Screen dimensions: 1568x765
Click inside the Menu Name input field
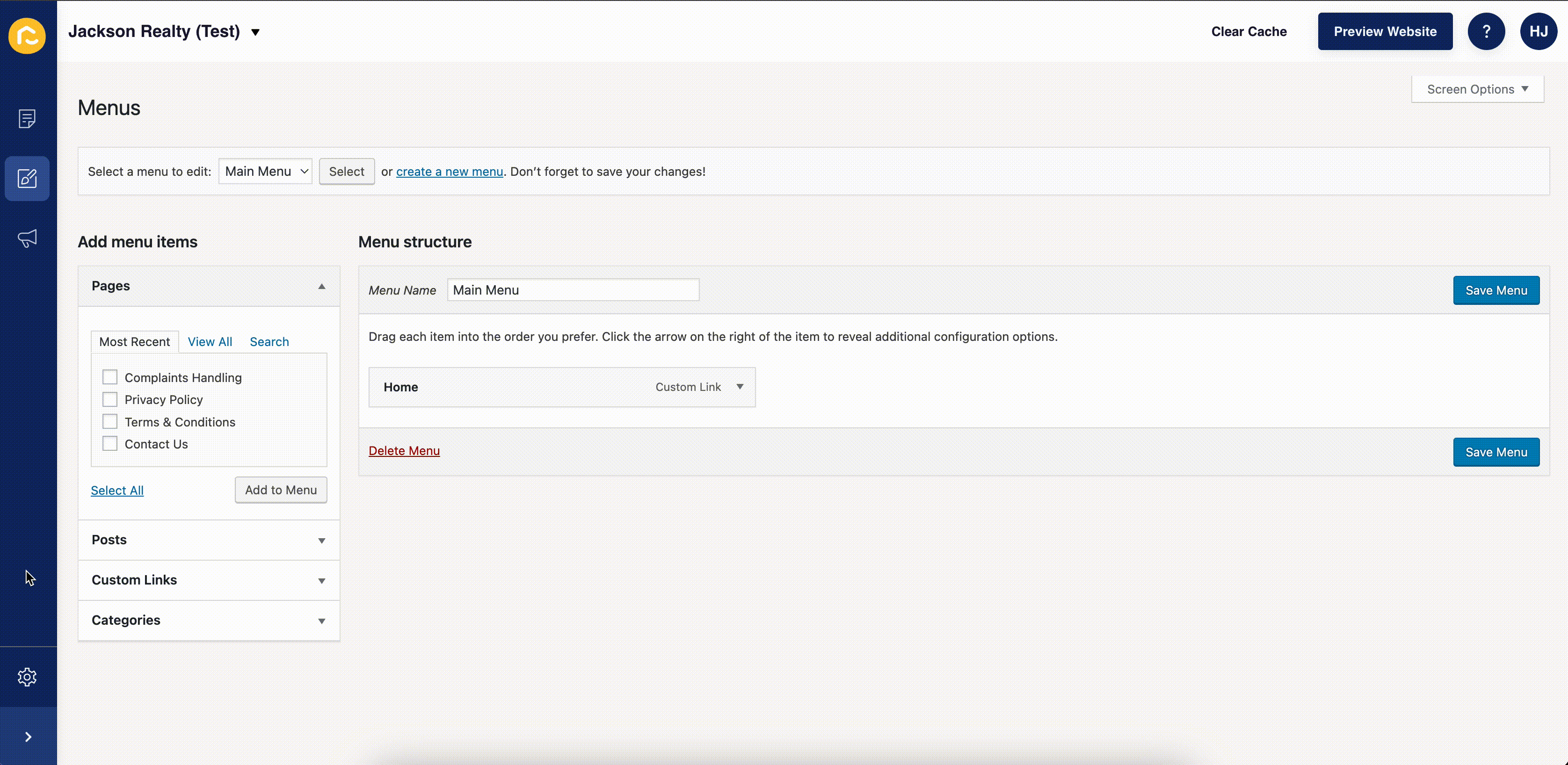coord(572,290)
